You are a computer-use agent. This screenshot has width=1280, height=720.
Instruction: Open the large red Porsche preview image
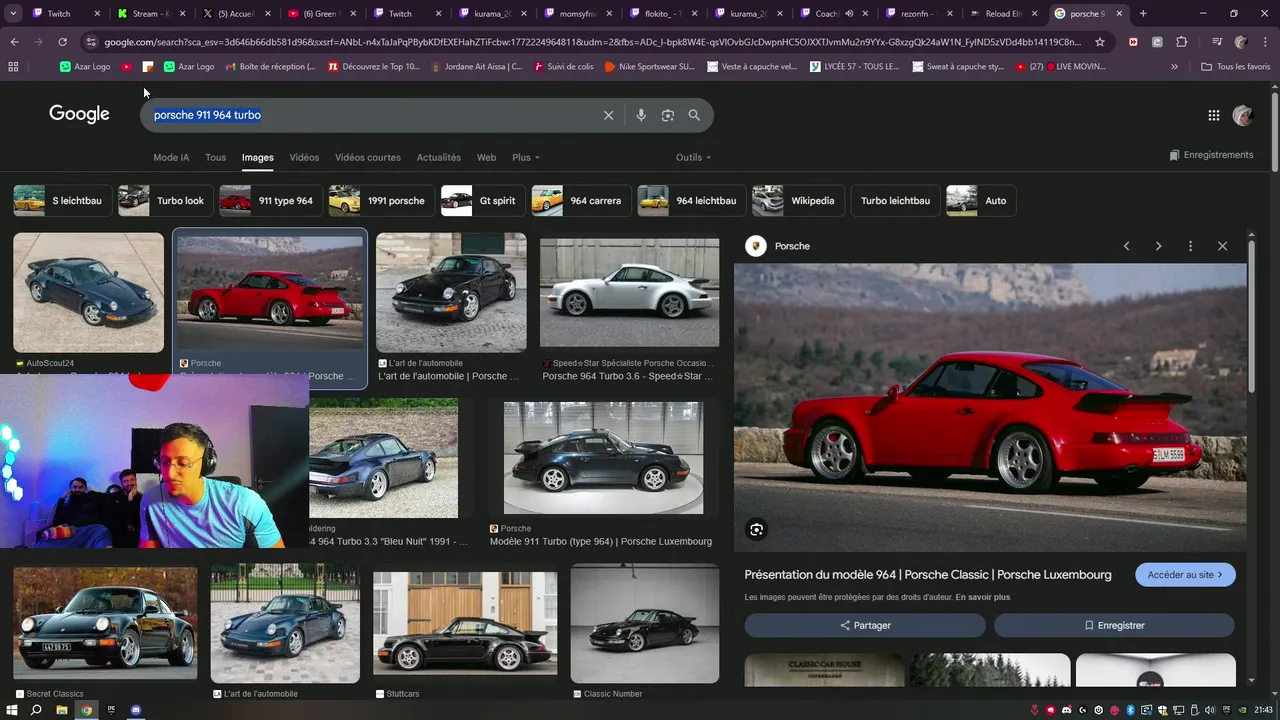pyautogui.click(x=990, y=407)
